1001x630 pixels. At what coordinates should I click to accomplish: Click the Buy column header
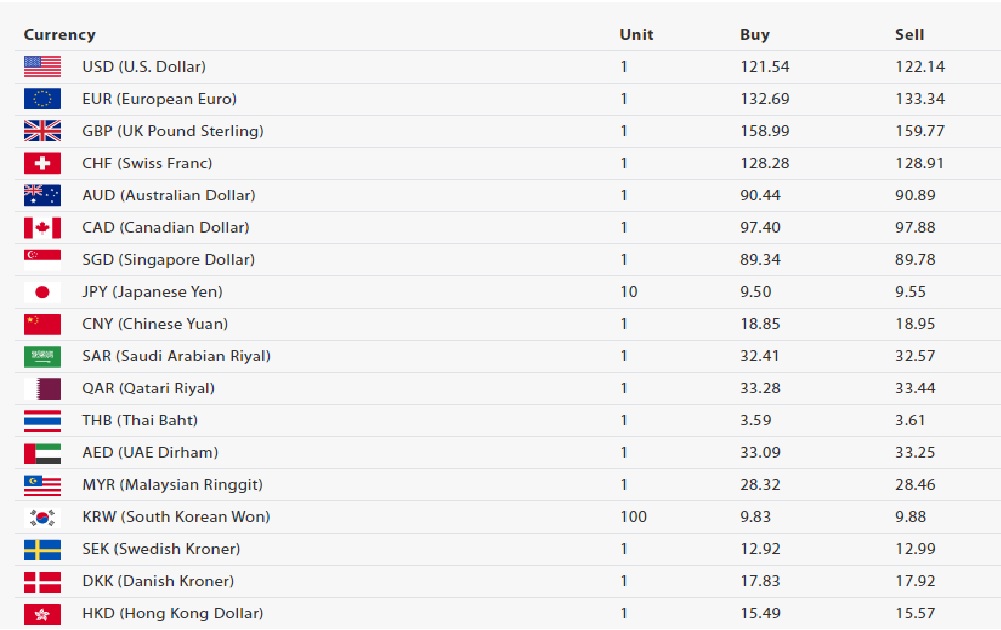[x=755, y=34]
